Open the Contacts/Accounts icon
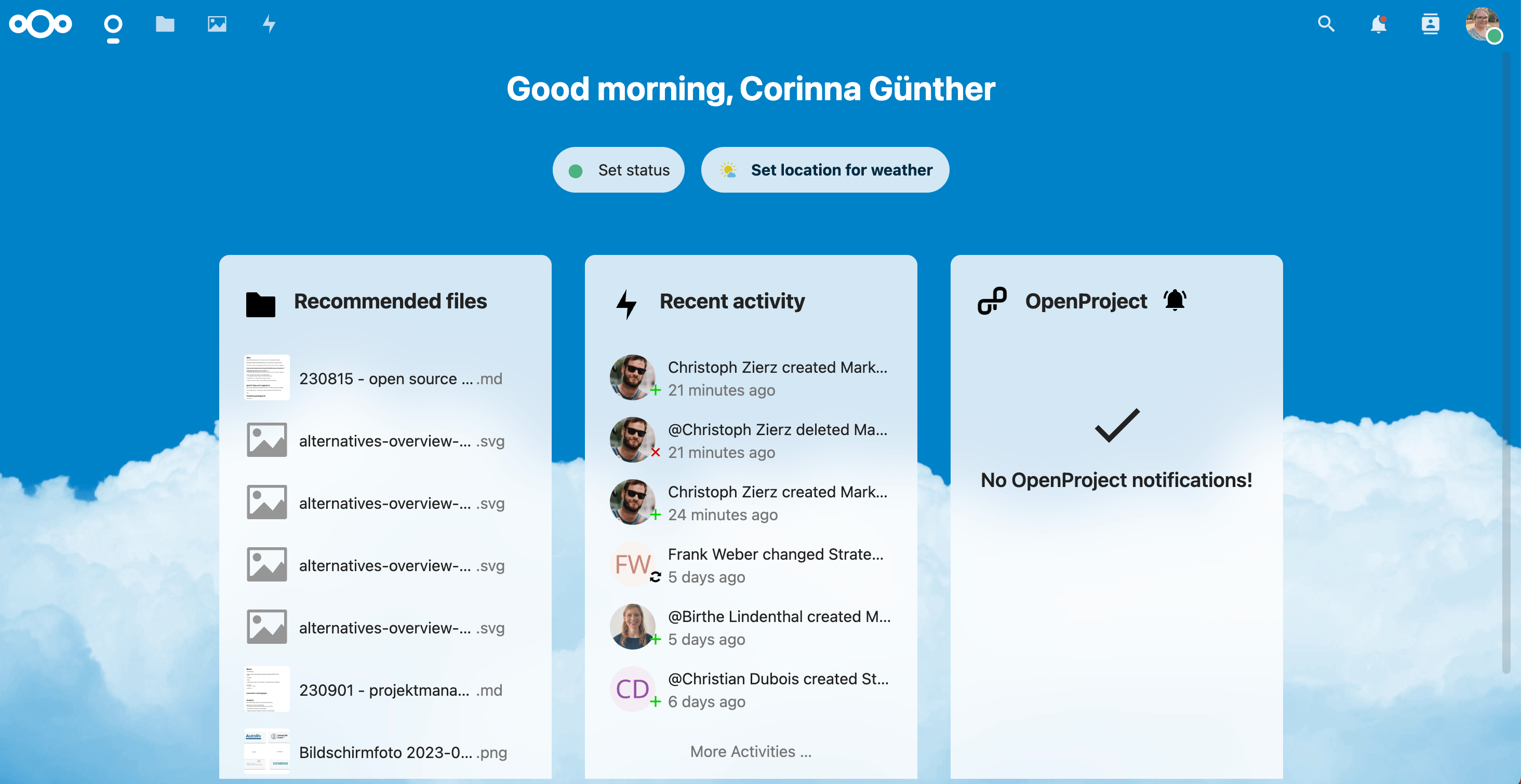 coord(1430,24)
